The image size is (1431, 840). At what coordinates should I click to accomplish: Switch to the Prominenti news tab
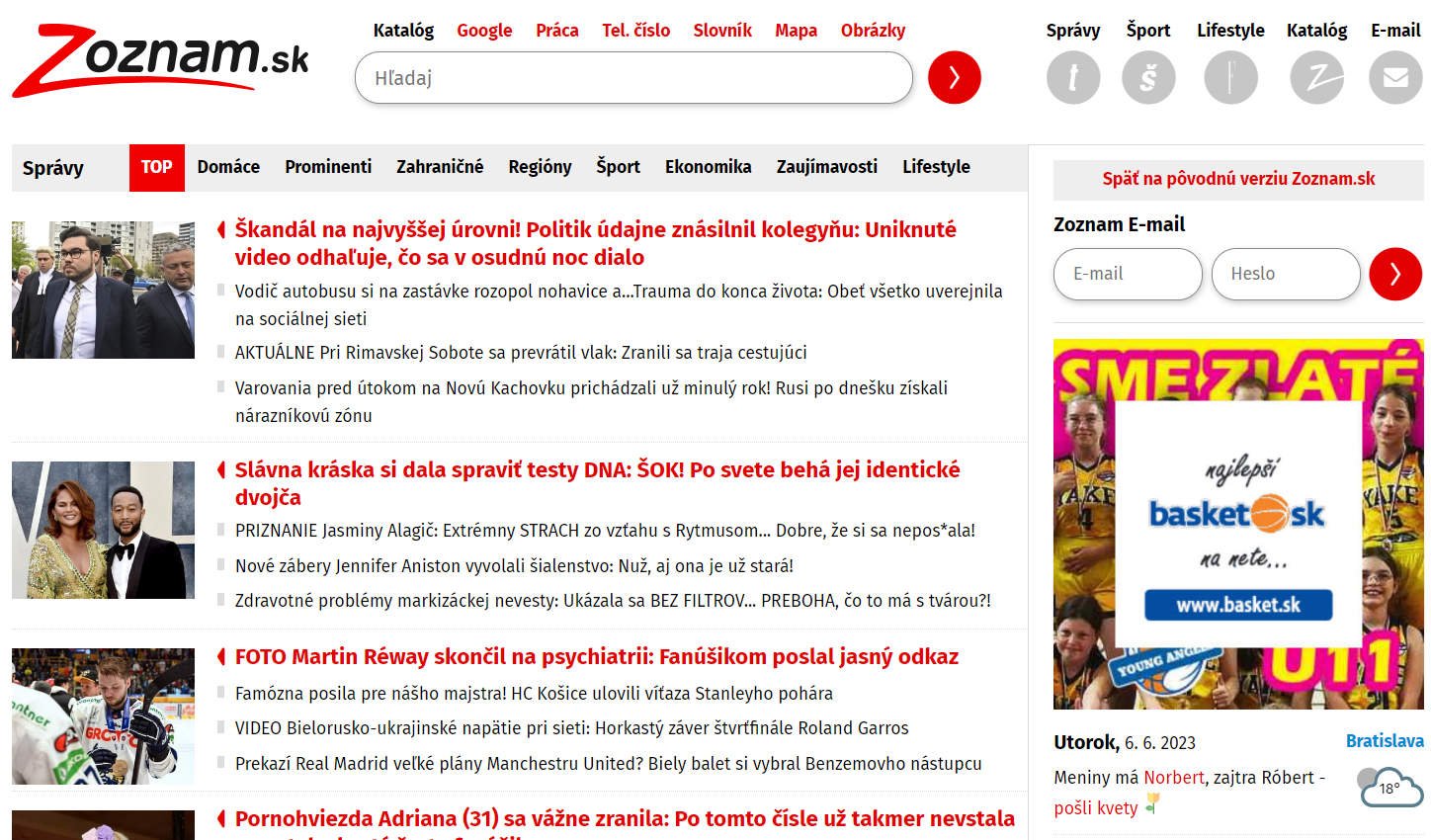click(328, 167)
